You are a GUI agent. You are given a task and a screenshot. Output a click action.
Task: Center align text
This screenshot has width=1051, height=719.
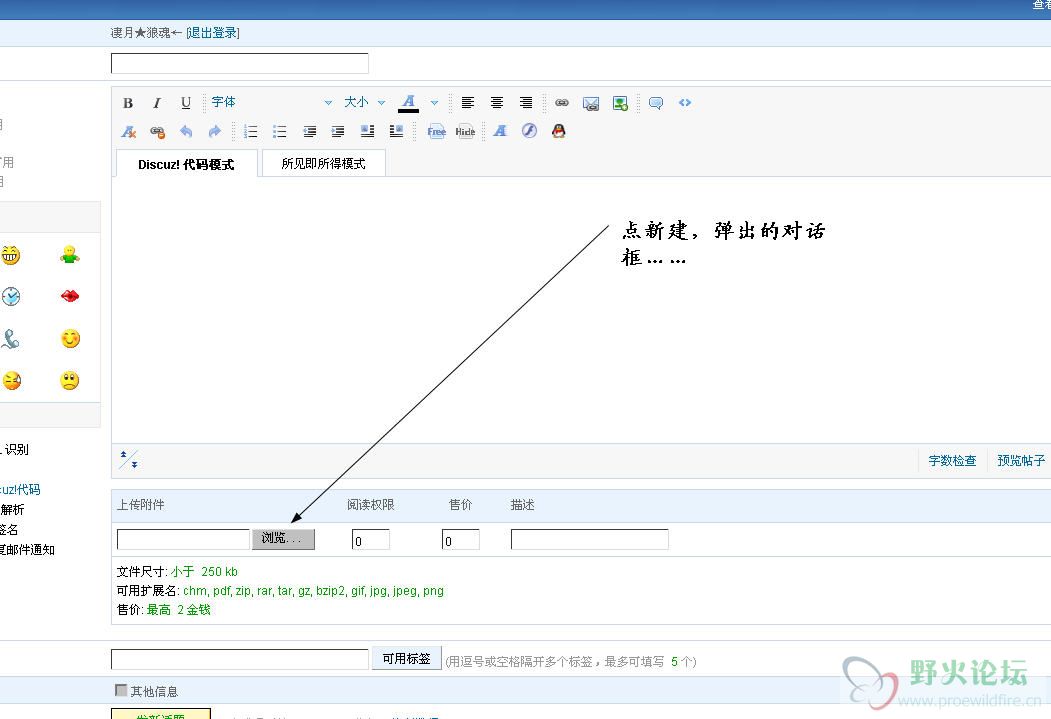[x=497, y=103]
